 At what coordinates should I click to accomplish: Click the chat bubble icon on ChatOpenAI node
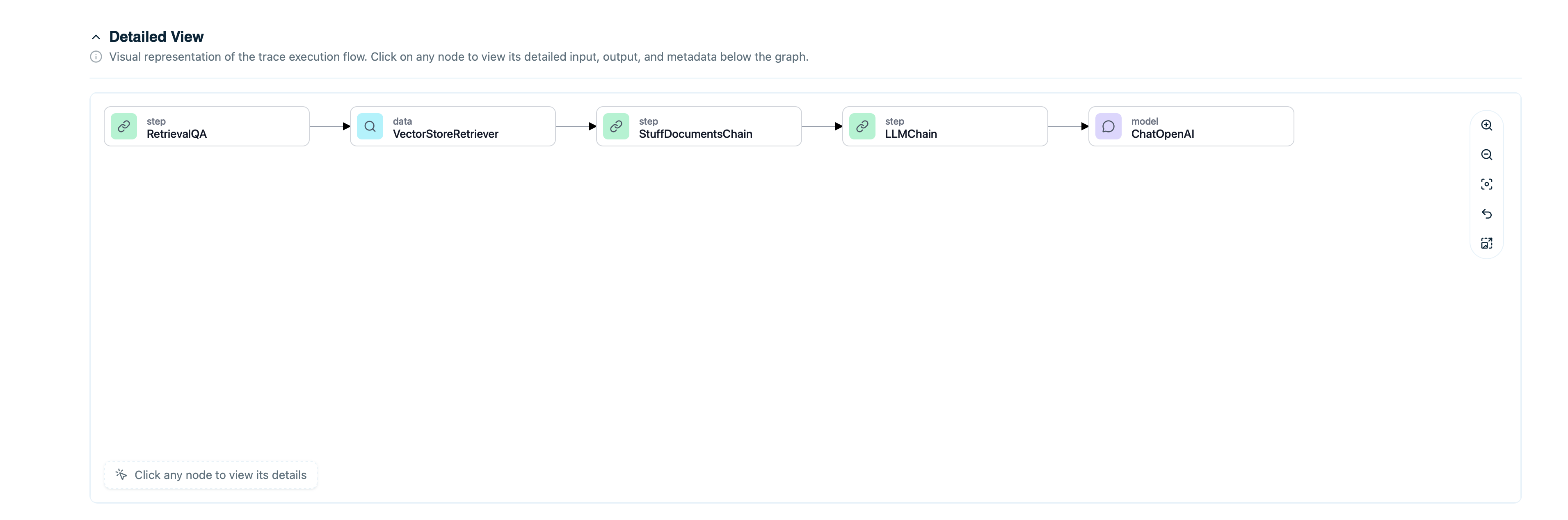pos(1109,126)
